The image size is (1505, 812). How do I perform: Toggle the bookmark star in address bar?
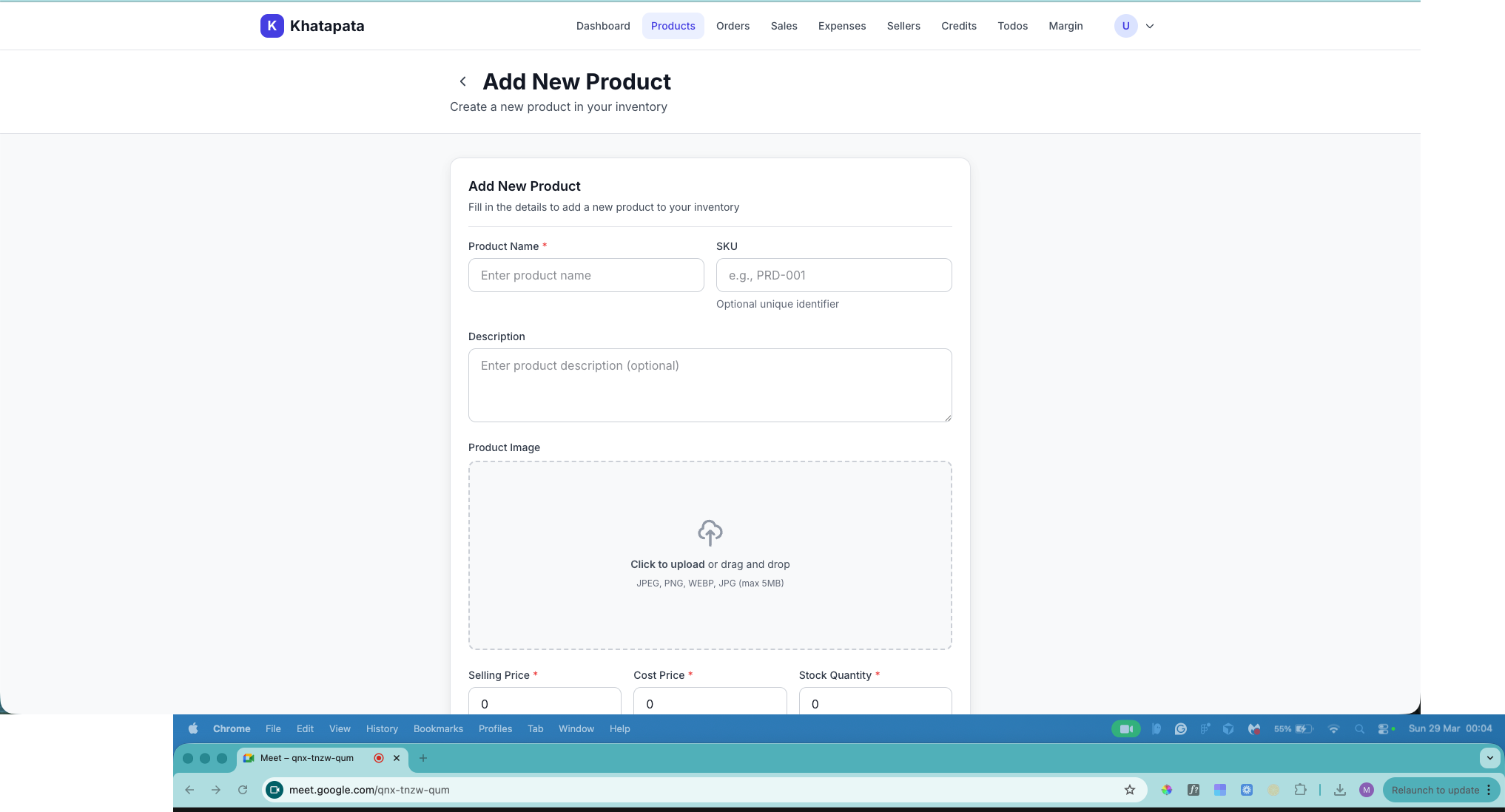tap(1130, 790)
